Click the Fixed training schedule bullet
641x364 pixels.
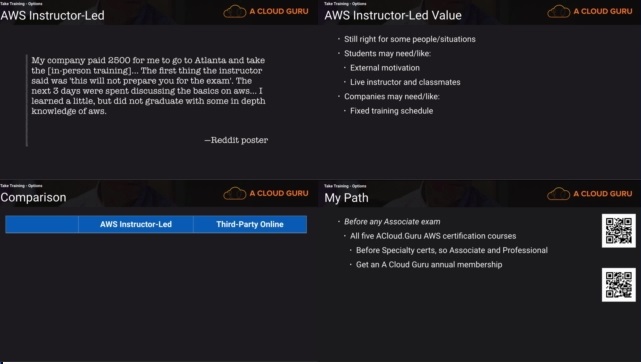click(391, 111)
